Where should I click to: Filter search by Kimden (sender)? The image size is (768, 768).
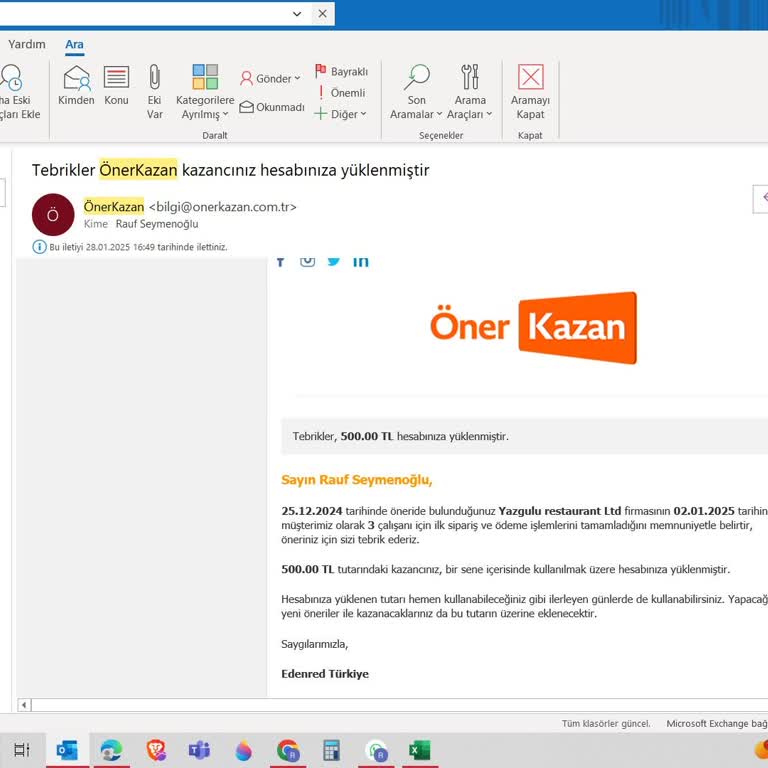pos(76,86)
